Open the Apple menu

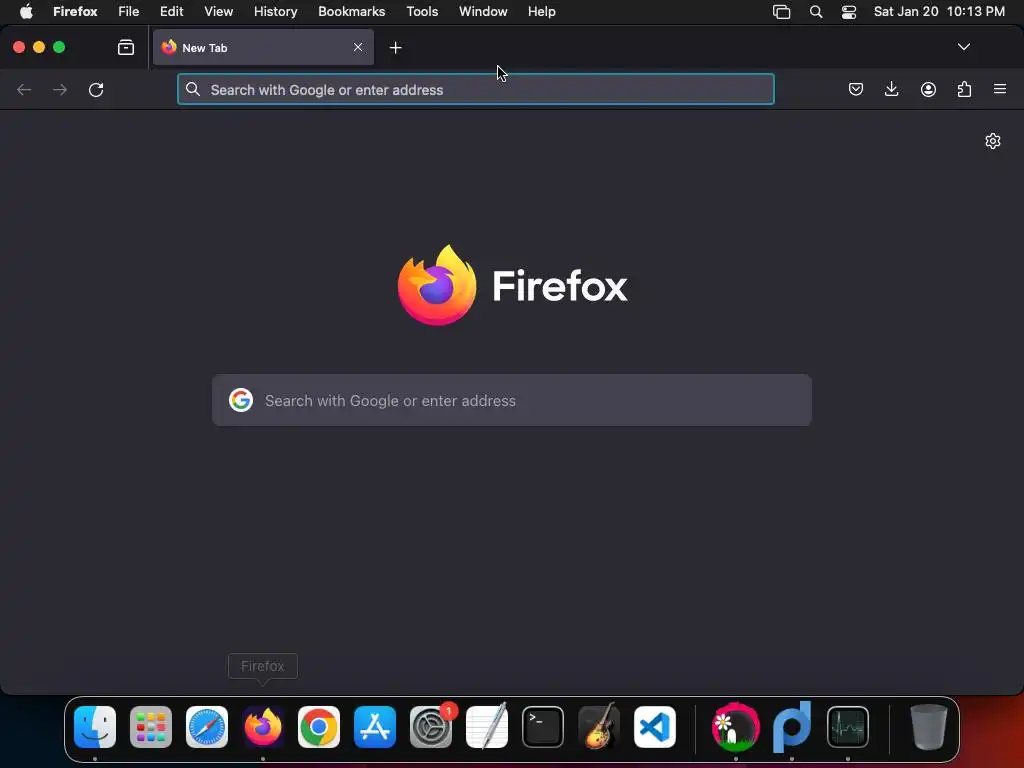[x=26, y=11]
